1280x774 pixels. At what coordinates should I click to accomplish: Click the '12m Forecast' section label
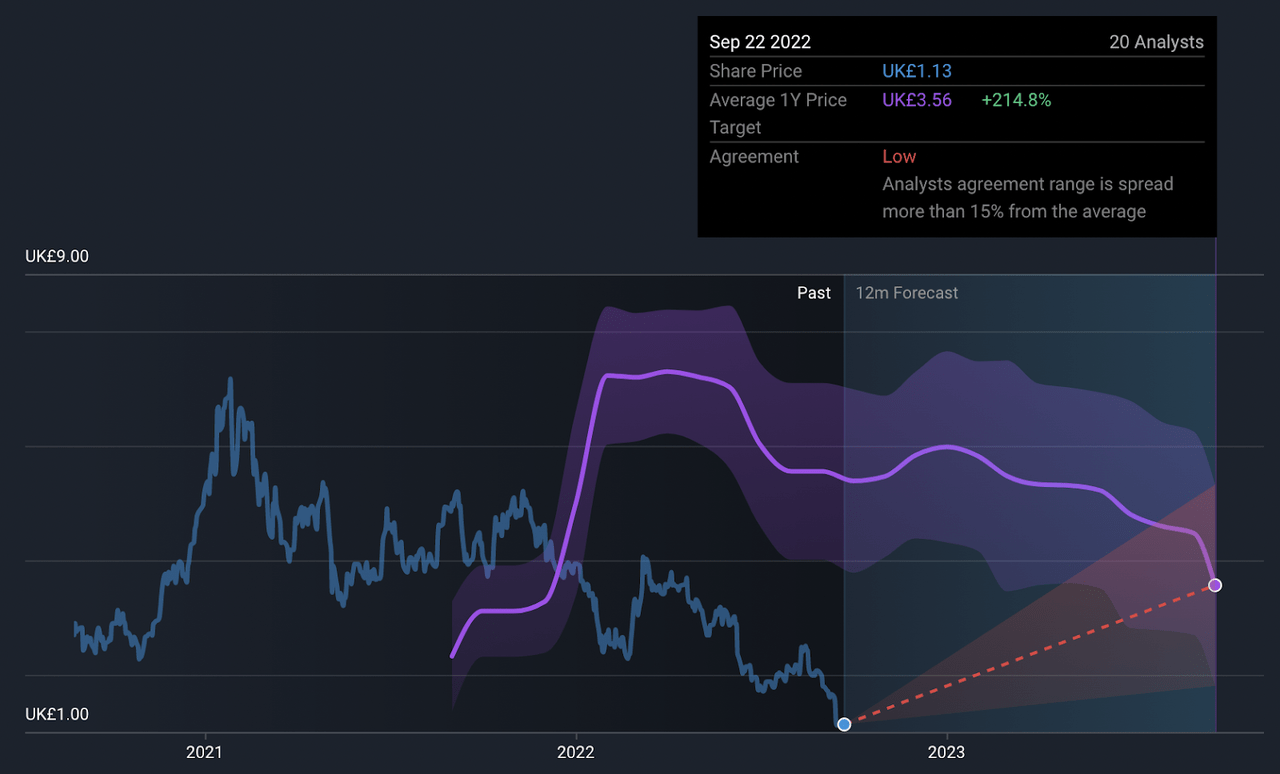(907, 293)
